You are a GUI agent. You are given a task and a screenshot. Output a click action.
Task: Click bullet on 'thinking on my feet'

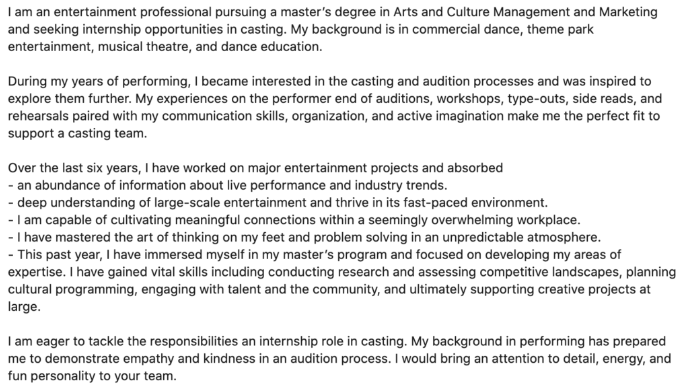point(304,237)
